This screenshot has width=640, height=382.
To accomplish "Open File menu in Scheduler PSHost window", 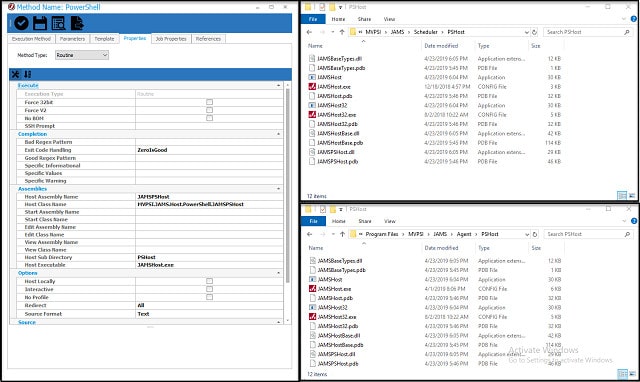I will pos(313,19).
